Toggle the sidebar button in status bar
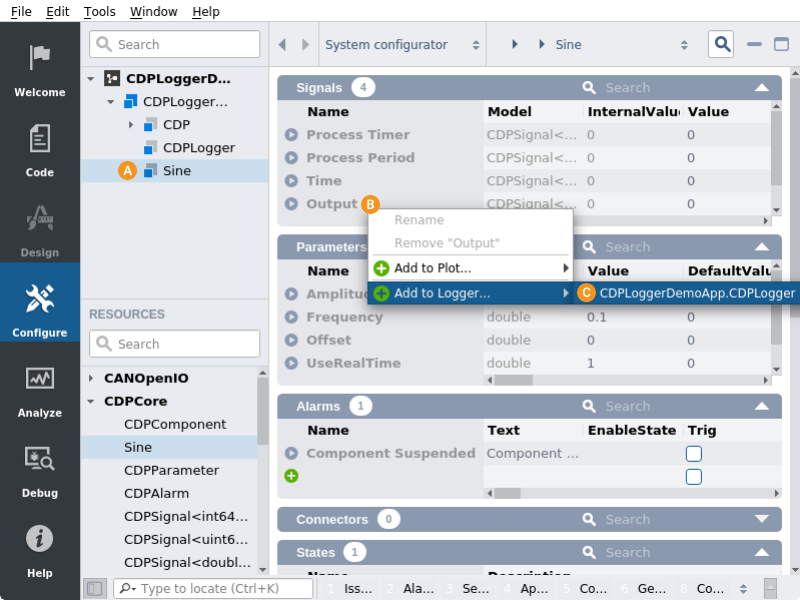This screenshot has height=600, width=800. point(95,589)
